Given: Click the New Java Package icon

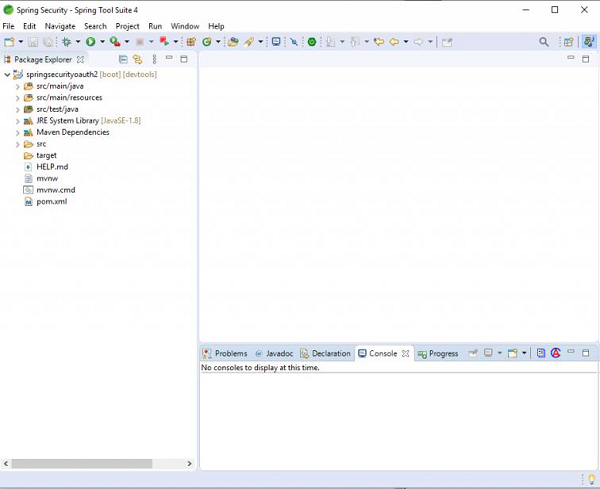Looking at the screenshot, I should pyautogui.click(x=191, y=42).
